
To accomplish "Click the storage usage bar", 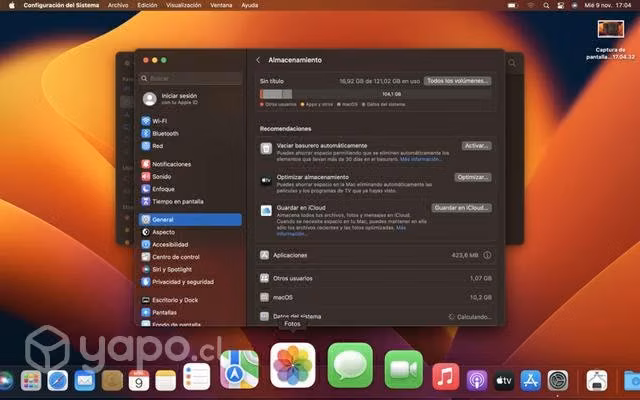I will click(x=376, y=94).
